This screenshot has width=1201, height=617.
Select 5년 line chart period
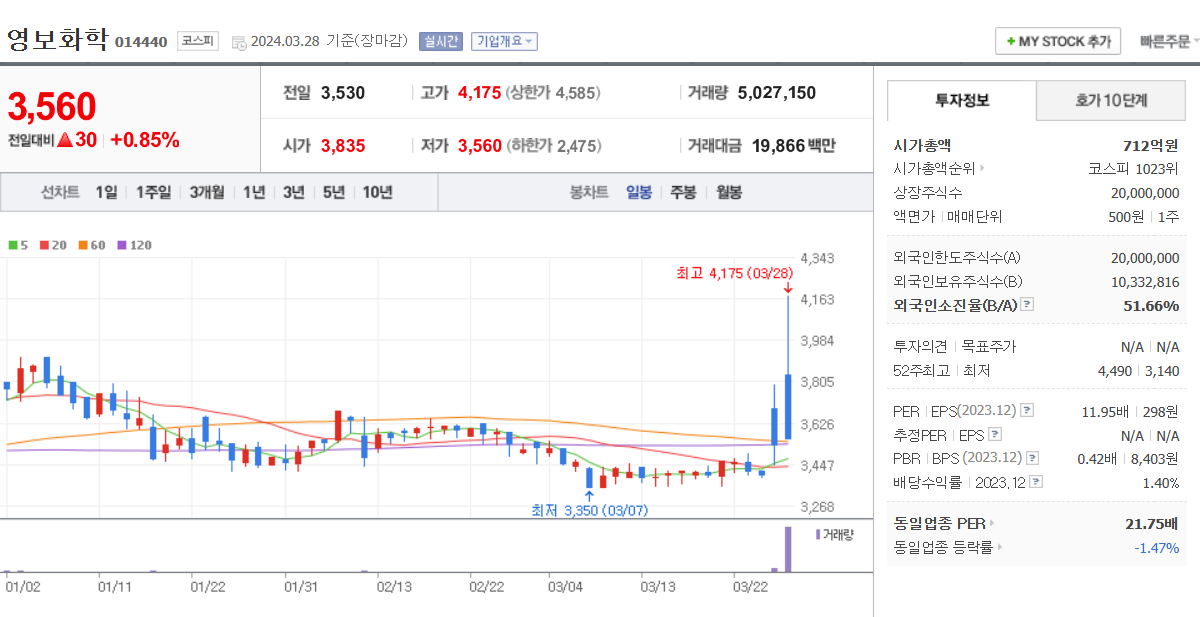coord(333,192)
